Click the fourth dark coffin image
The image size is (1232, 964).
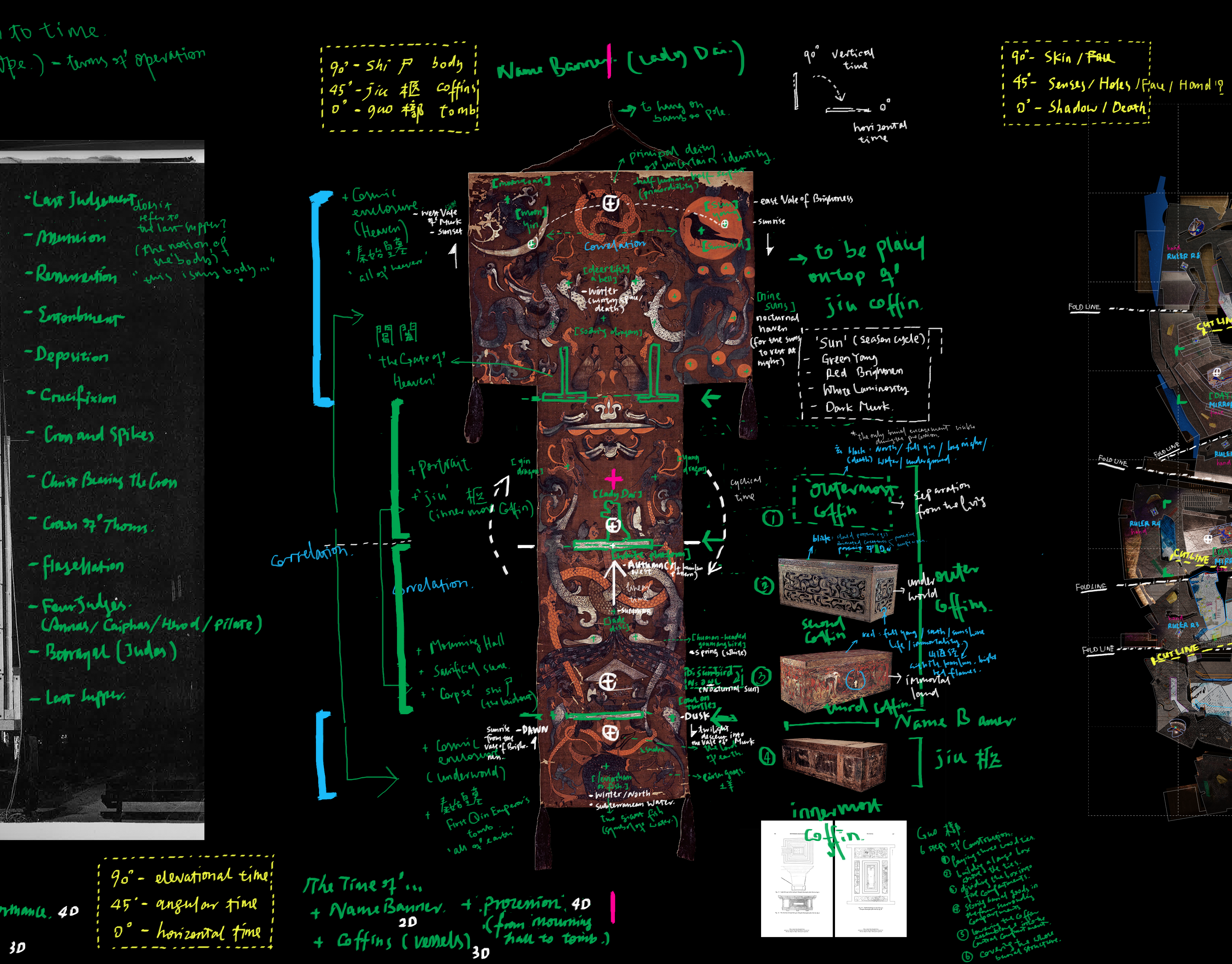tap(835, 765)
